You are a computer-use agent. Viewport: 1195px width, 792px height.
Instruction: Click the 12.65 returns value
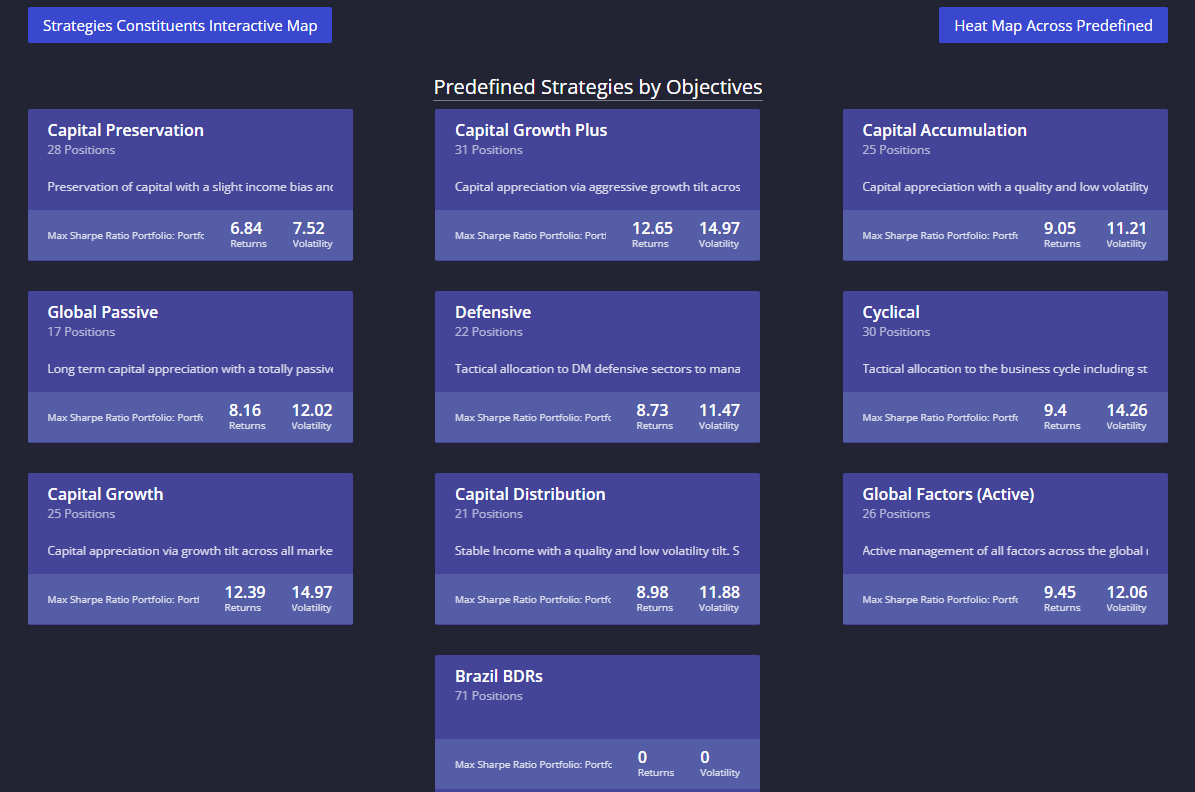coord(652,228)
